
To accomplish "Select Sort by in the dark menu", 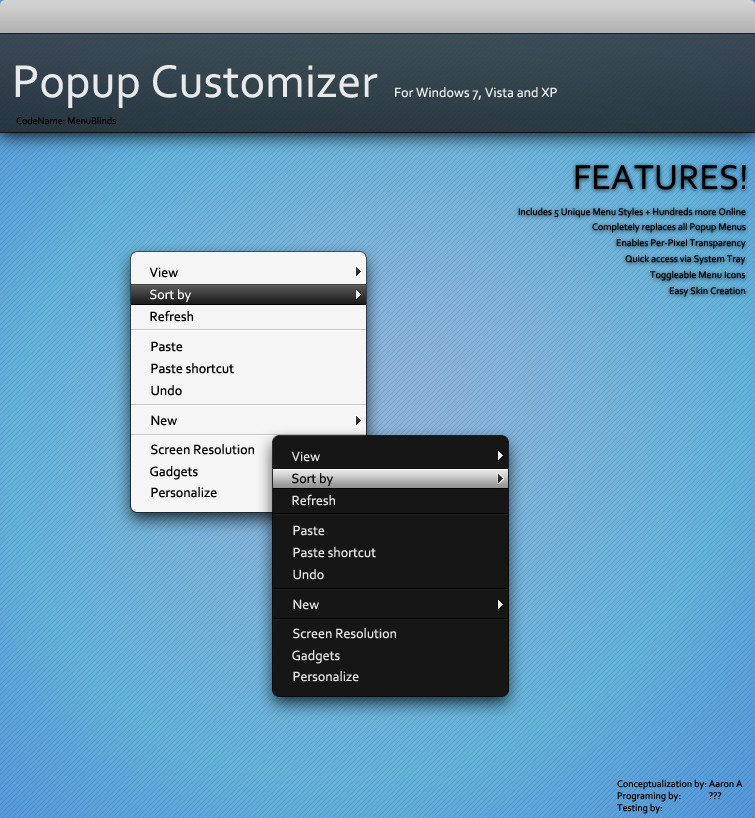I will [x=390, y=478].
